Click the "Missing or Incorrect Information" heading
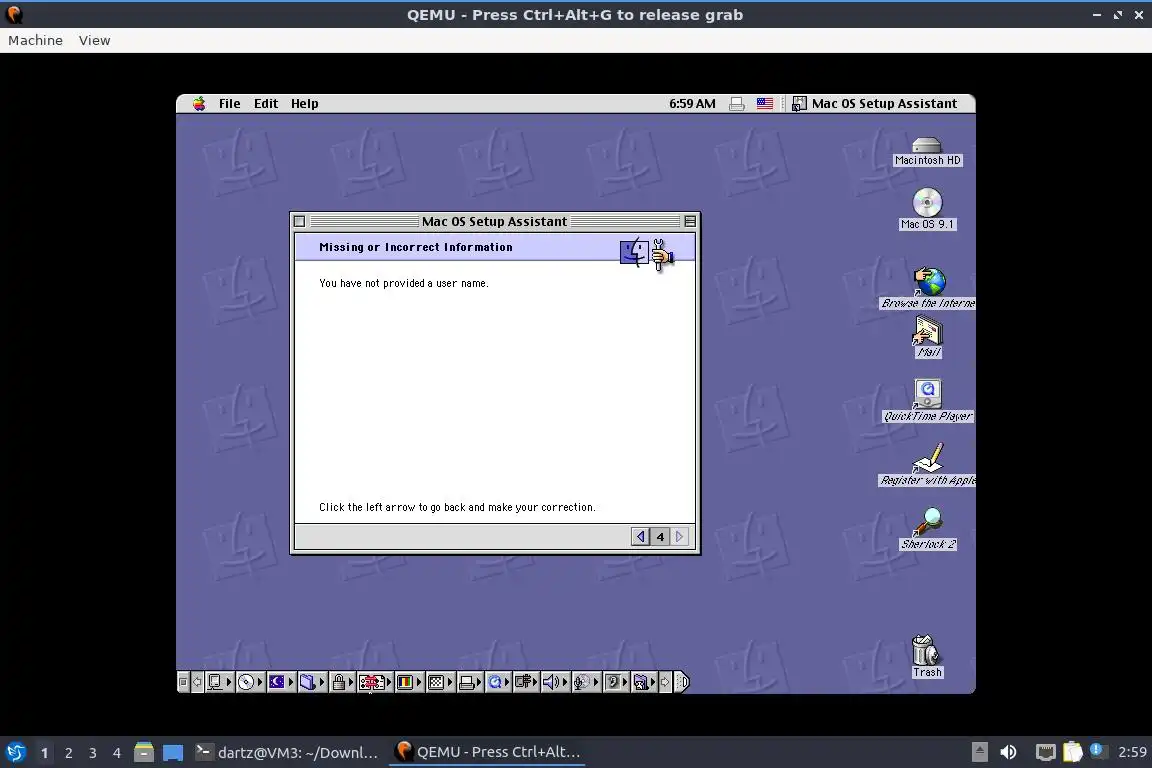1152x768 pixels. [x=416, y=247]
